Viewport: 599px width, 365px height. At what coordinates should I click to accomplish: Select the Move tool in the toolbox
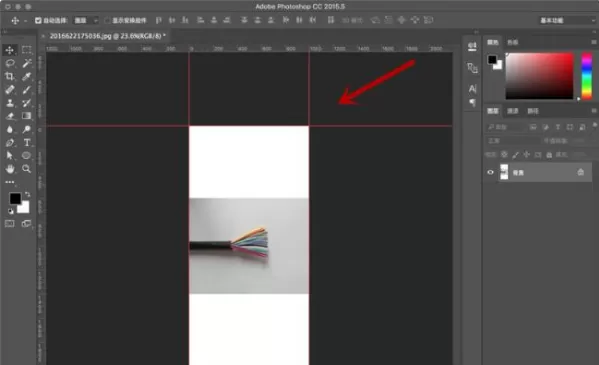point(10,50)
